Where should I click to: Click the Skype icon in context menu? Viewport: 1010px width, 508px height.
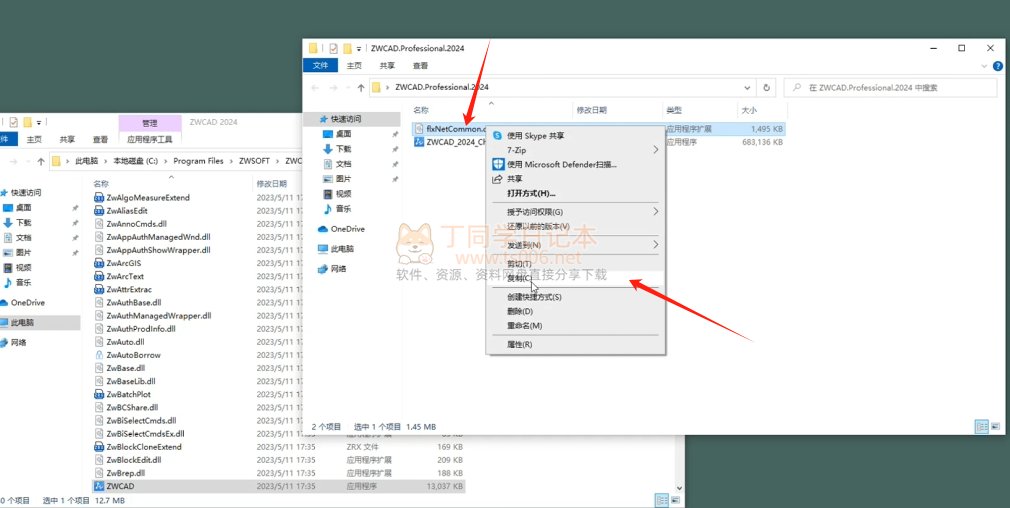(497, 136)
